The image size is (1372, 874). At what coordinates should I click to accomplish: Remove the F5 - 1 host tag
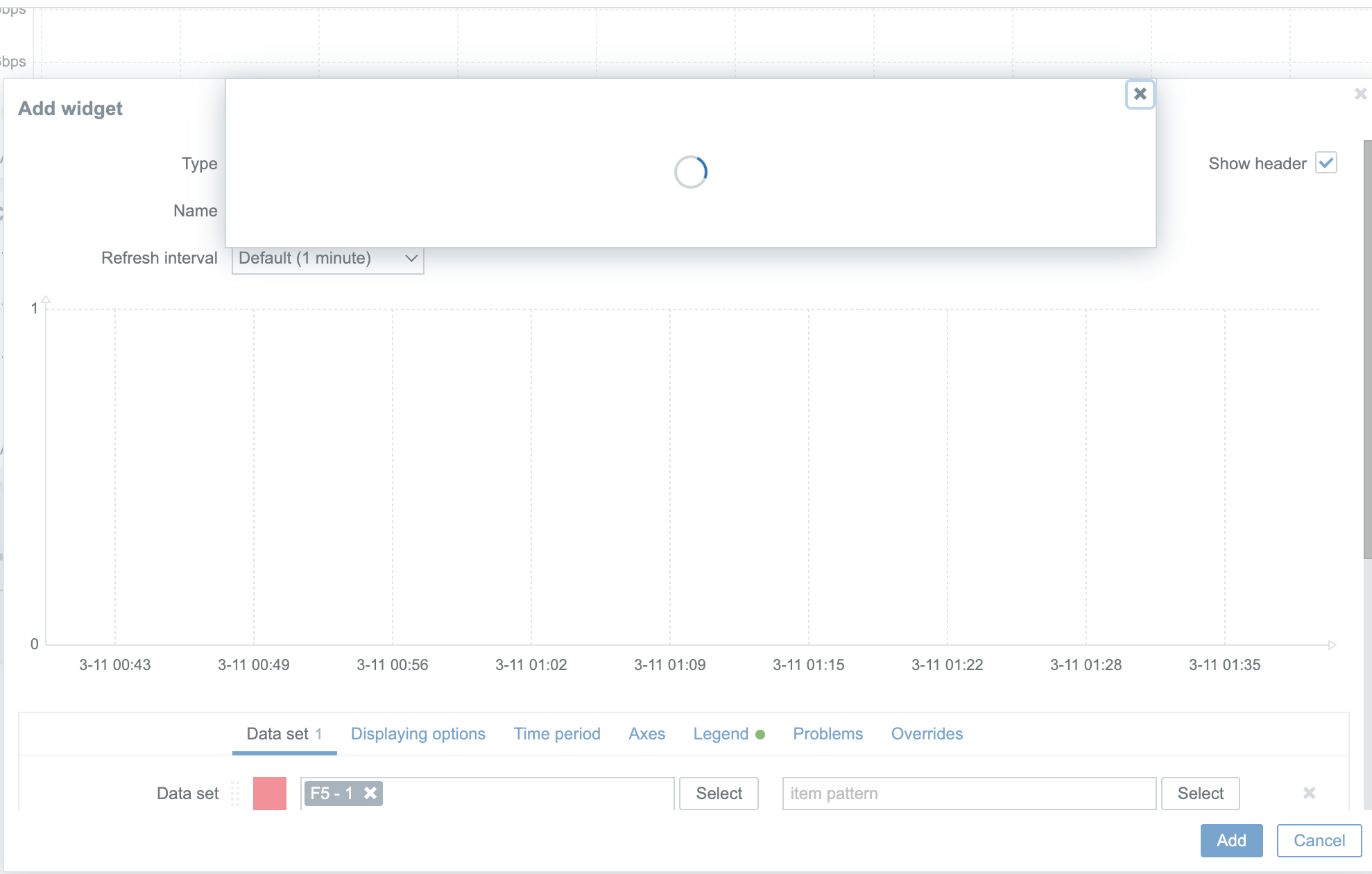[370, 793]
